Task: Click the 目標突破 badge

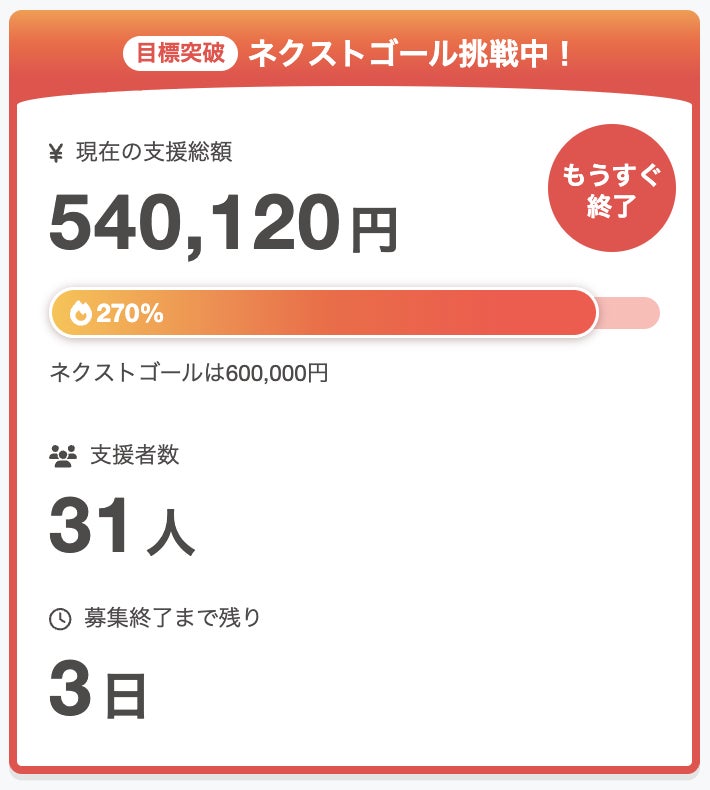Action: 180,53
